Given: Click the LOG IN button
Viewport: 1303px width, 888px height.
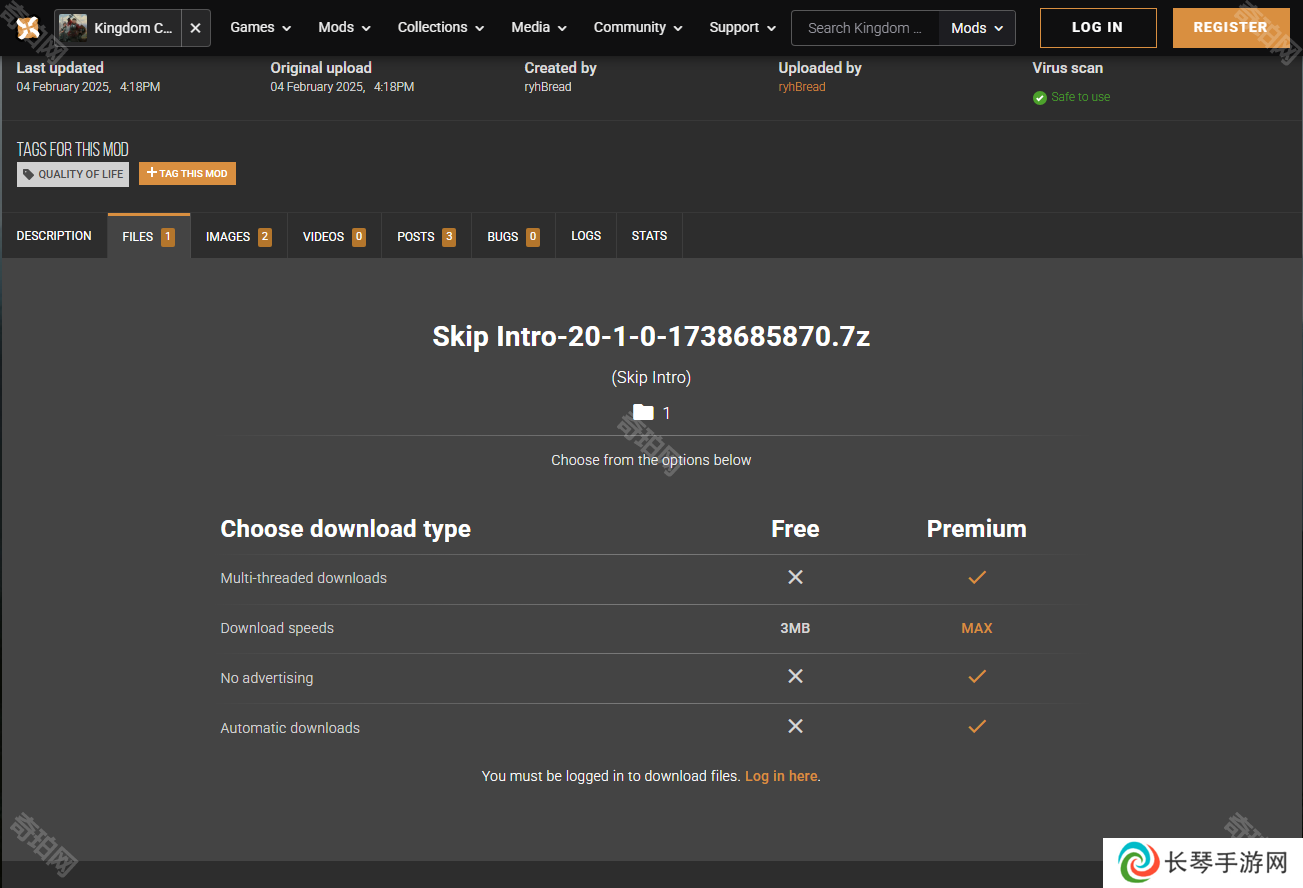Looking at the screenshot, I should coord(1098,28).
